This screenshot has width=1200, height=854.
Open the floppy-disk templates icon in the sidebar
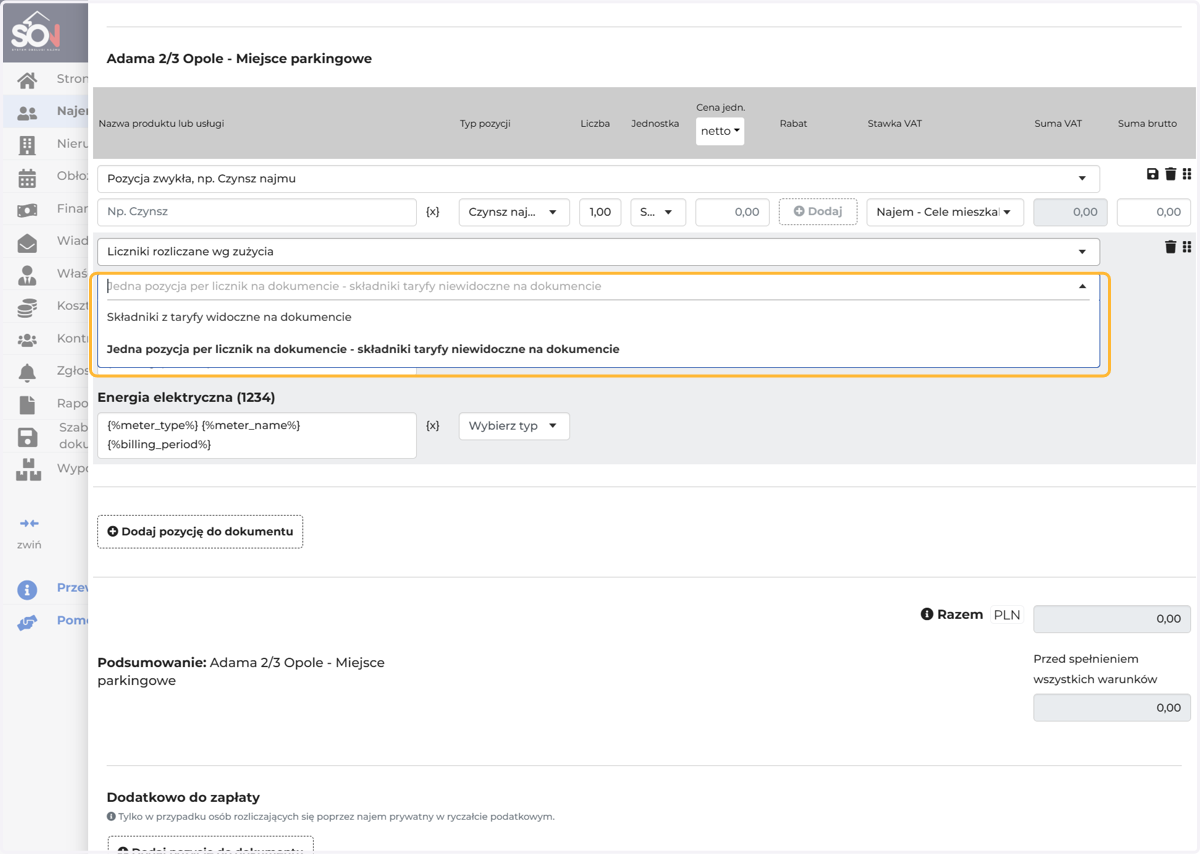(x=27, y=437)
